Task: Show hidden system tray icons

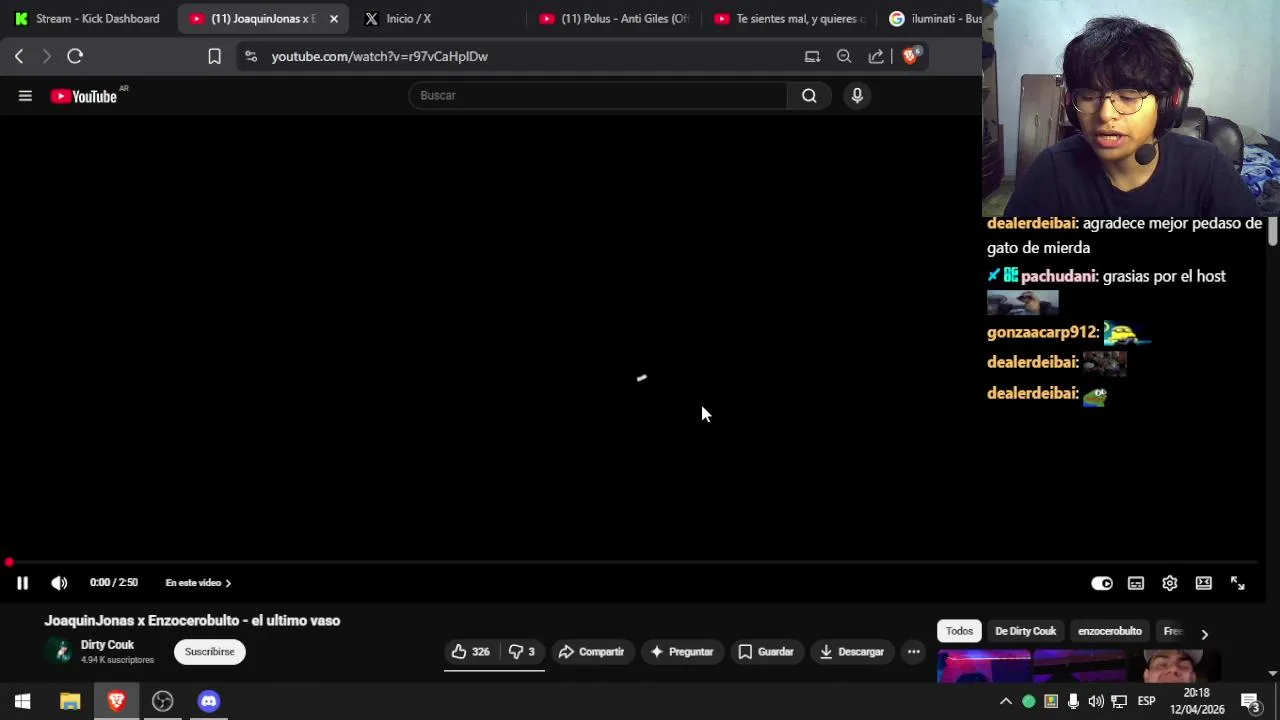Action: (1006, 701)
